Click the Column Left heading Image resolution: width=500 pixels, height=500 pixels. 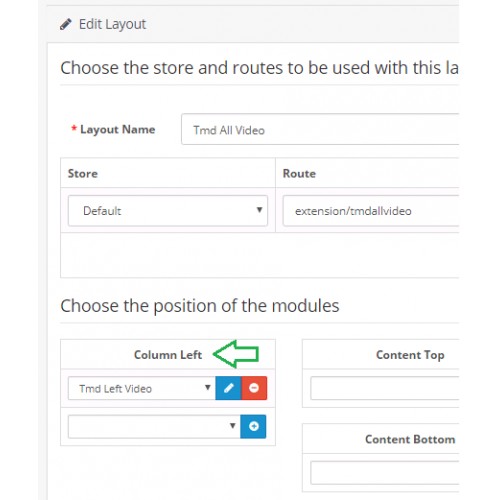(x=168, y=355)
